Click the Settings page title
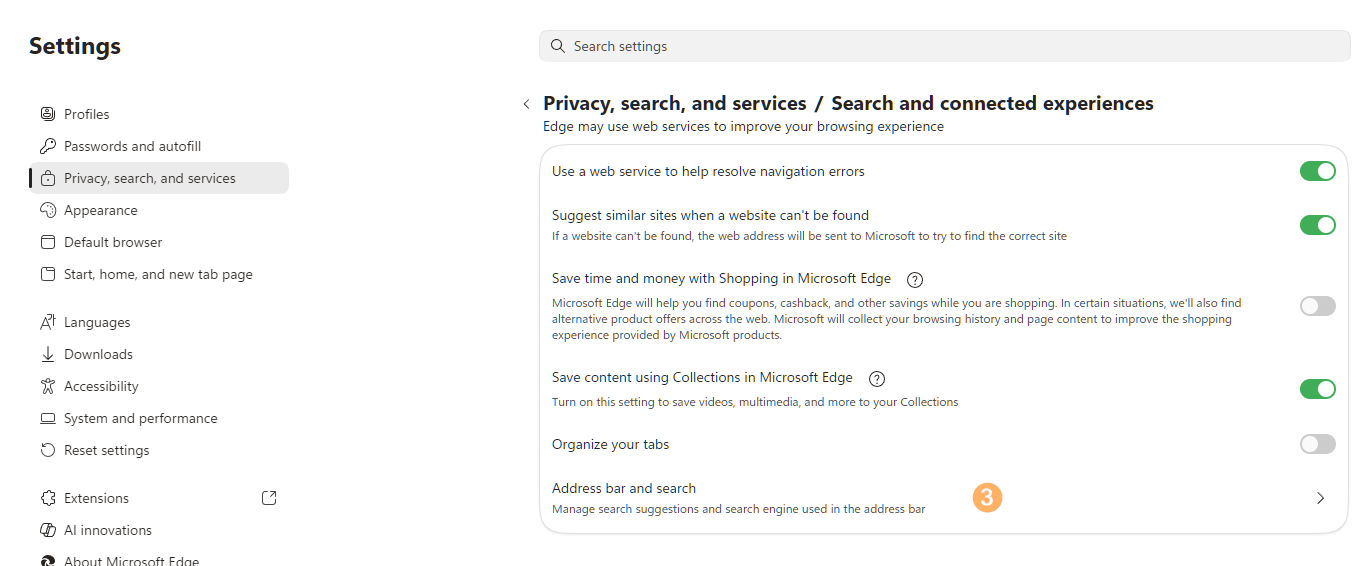Image resolution: width=1360 pixels, height=566 pixels. pyautogui.click(x=75, y=46)
